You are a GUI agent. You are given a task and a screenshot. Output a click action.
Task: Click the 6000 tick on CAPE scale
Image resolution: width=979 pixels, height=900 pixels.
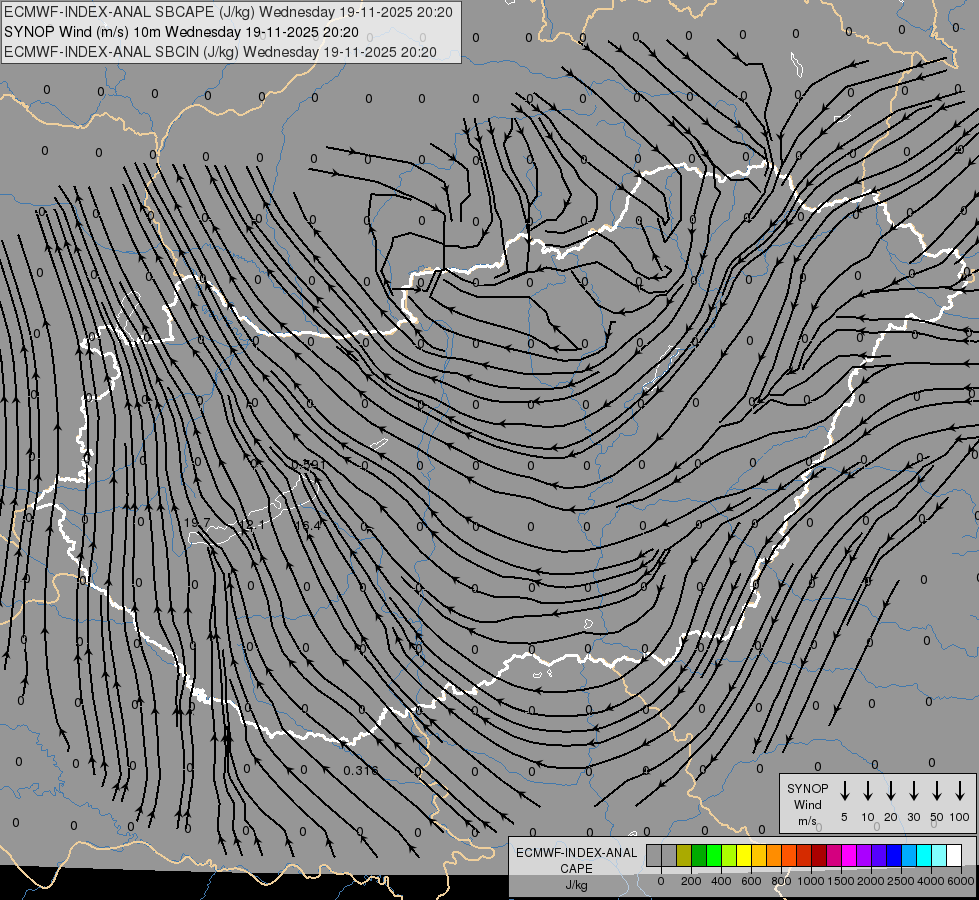click(x=961, y=881)
